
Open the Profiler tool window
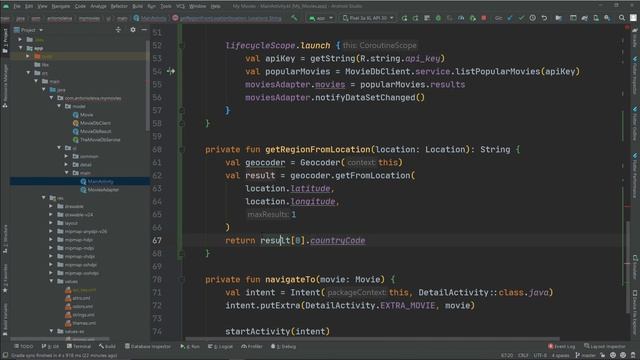252,346
